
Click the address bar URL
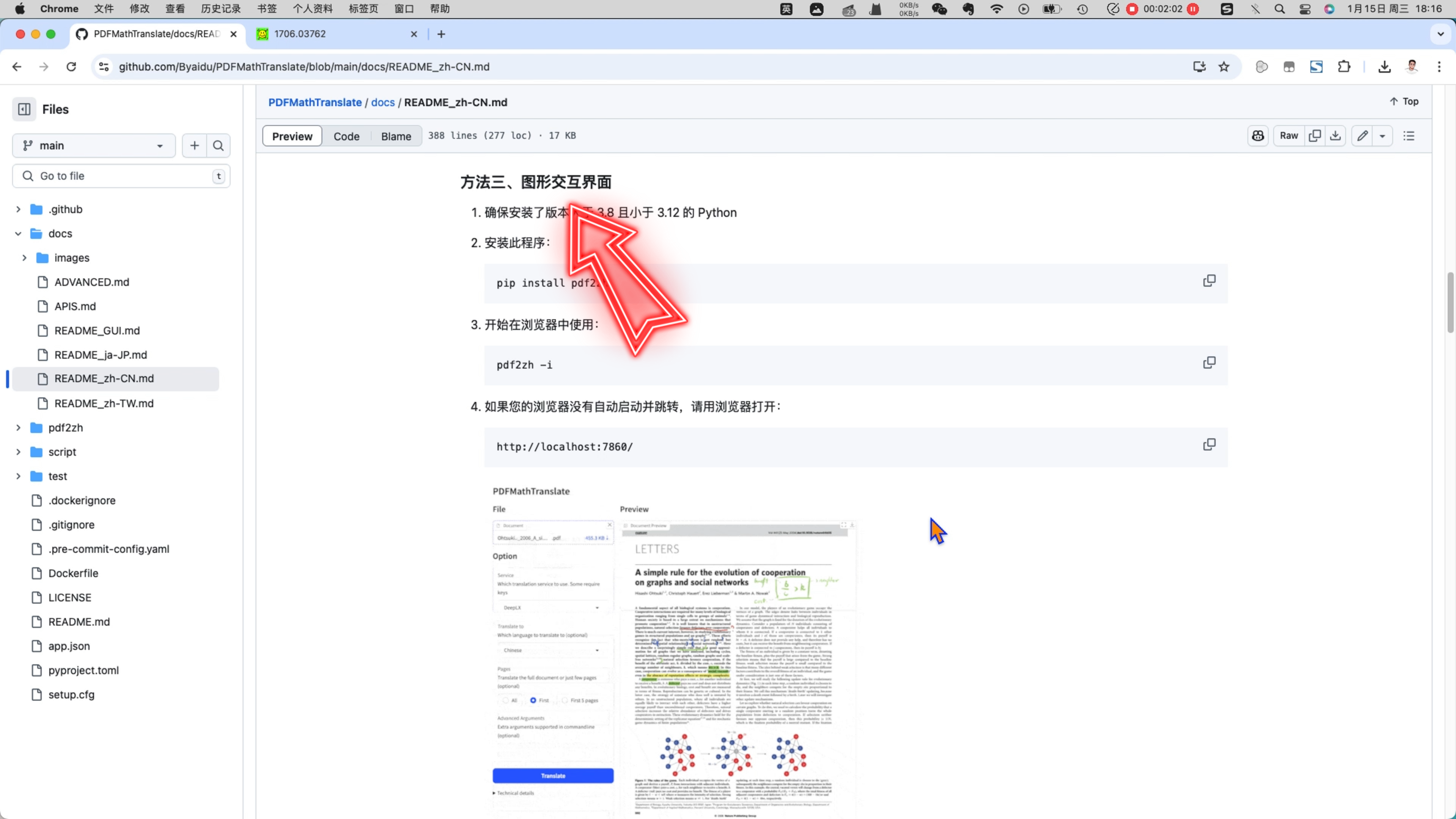point(303,67)
